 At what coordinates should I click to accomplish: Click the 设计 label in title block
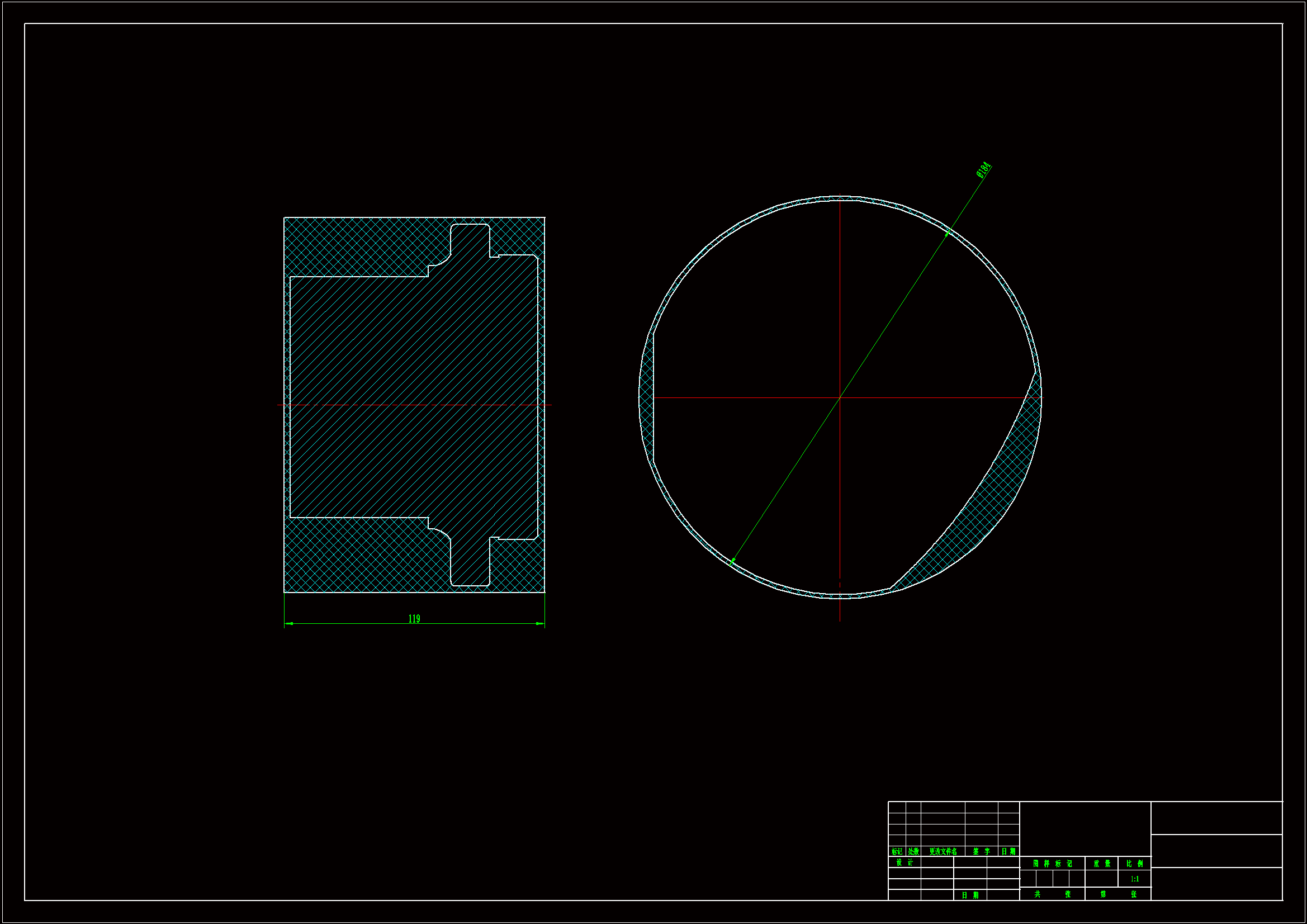[x=904, y=863]
